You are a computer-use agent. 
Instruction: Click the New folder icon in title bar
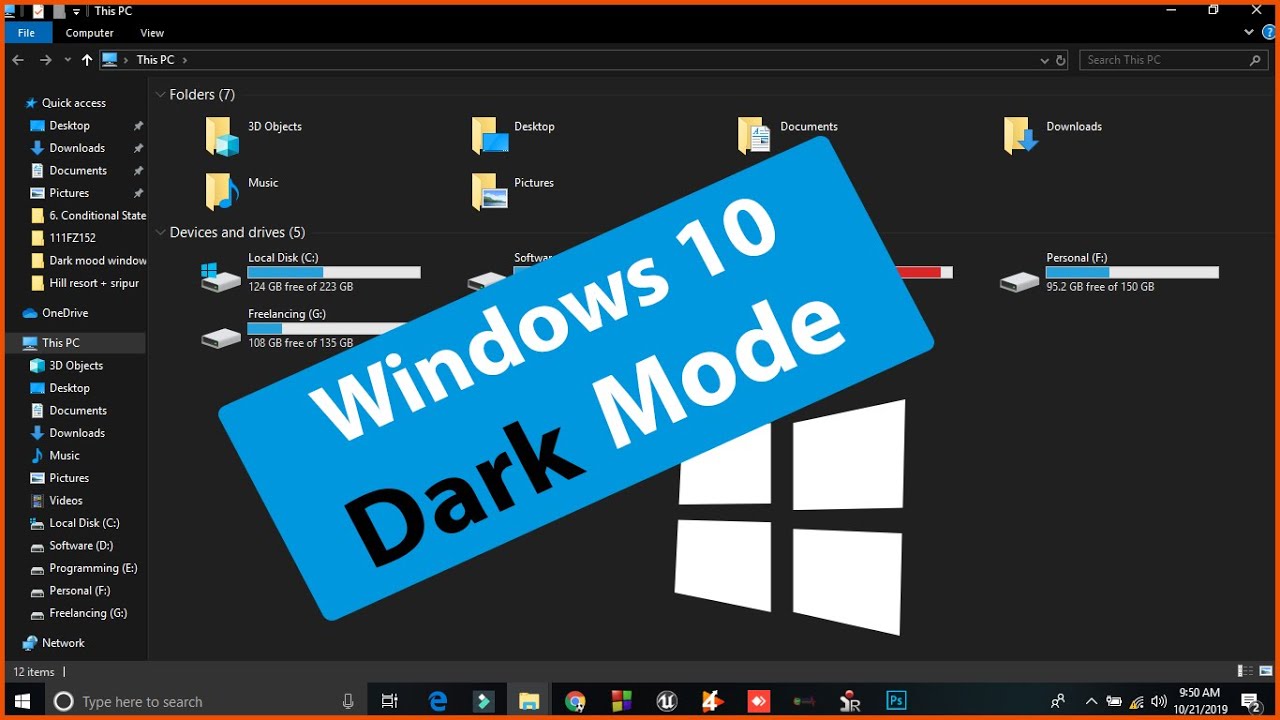click(x=58, y=11)
